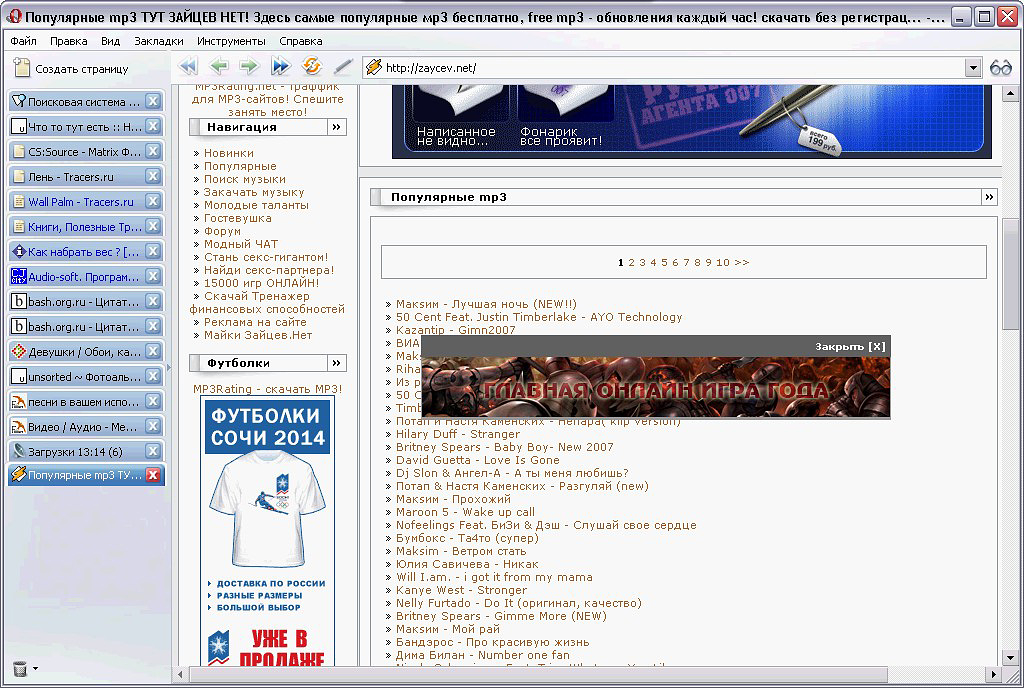Go to page 10 of the list
This screenshot has width=1024, height=688.
click(722, 262)
